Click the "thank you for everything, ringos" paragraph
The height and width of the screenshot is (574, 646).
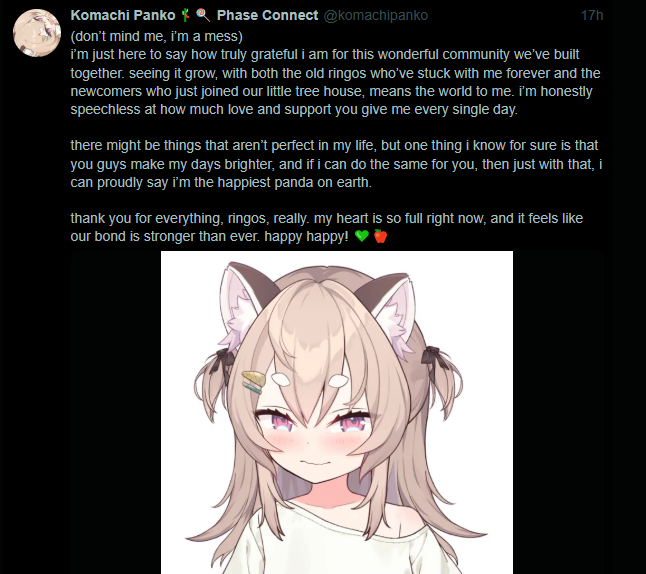click(x=327, y=227)
